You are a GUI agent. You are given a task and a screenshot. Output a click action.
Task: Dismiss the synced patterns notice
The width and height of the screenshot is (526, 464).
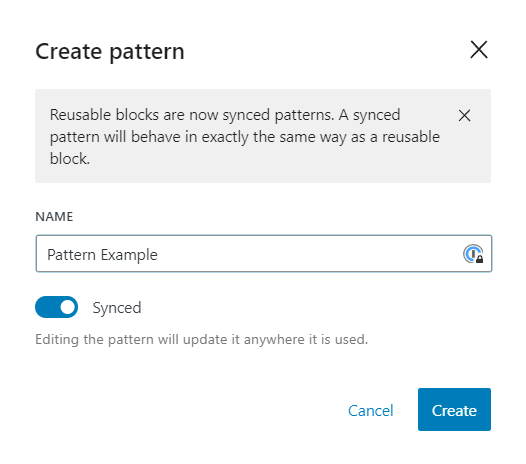[x=464, y=116]
